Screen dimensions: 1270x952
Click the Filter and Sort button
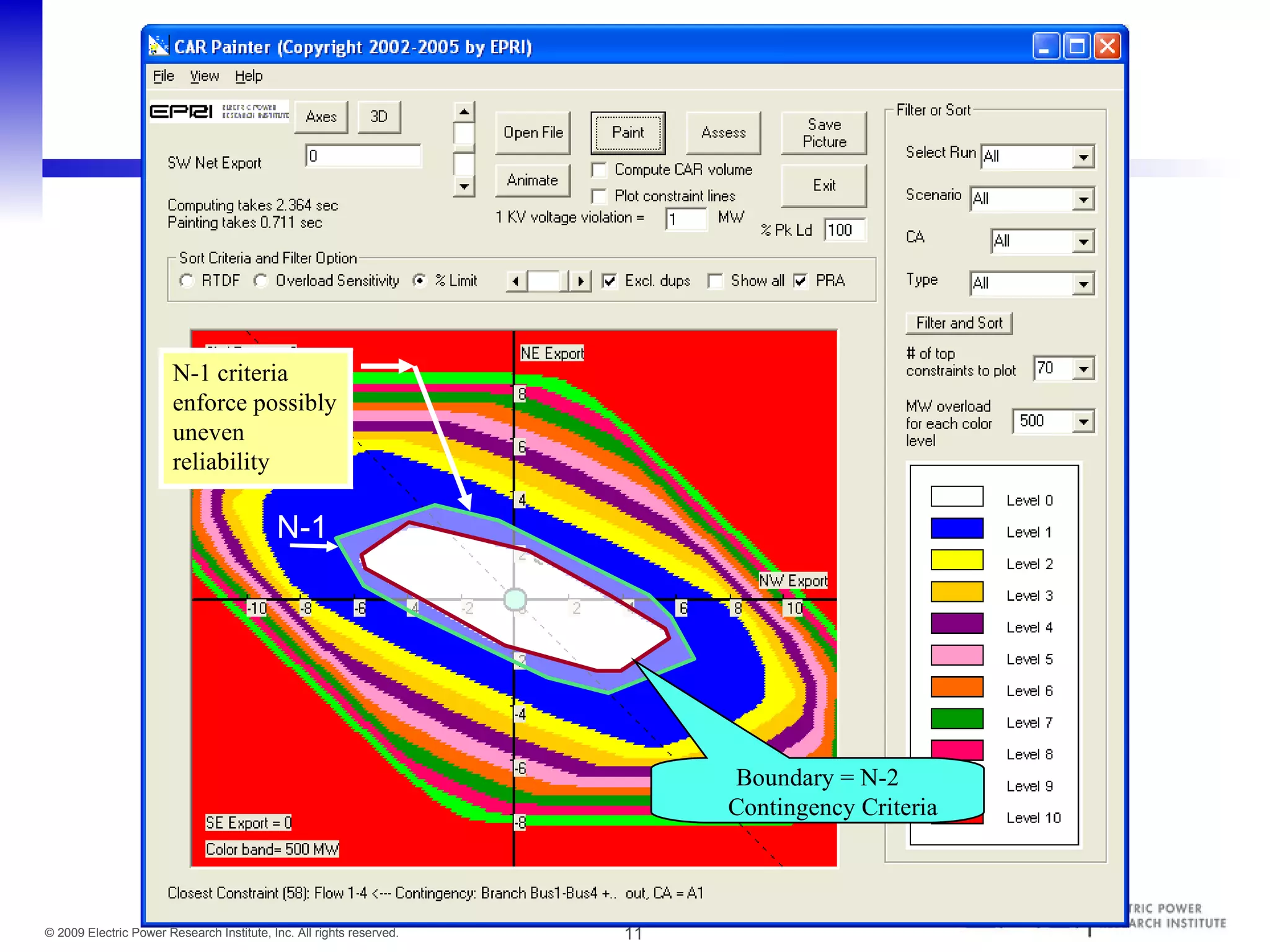pos(958,323)
